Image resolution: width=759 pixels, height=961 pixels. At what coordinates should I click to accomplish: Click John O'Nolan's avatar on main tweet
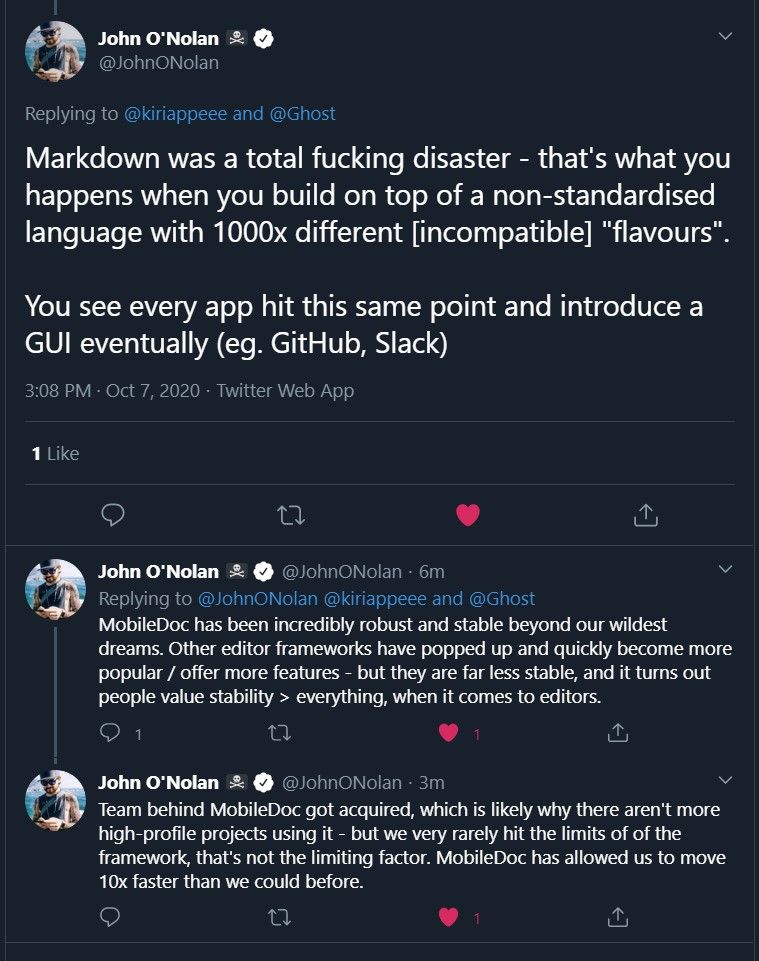pos(55,52)
